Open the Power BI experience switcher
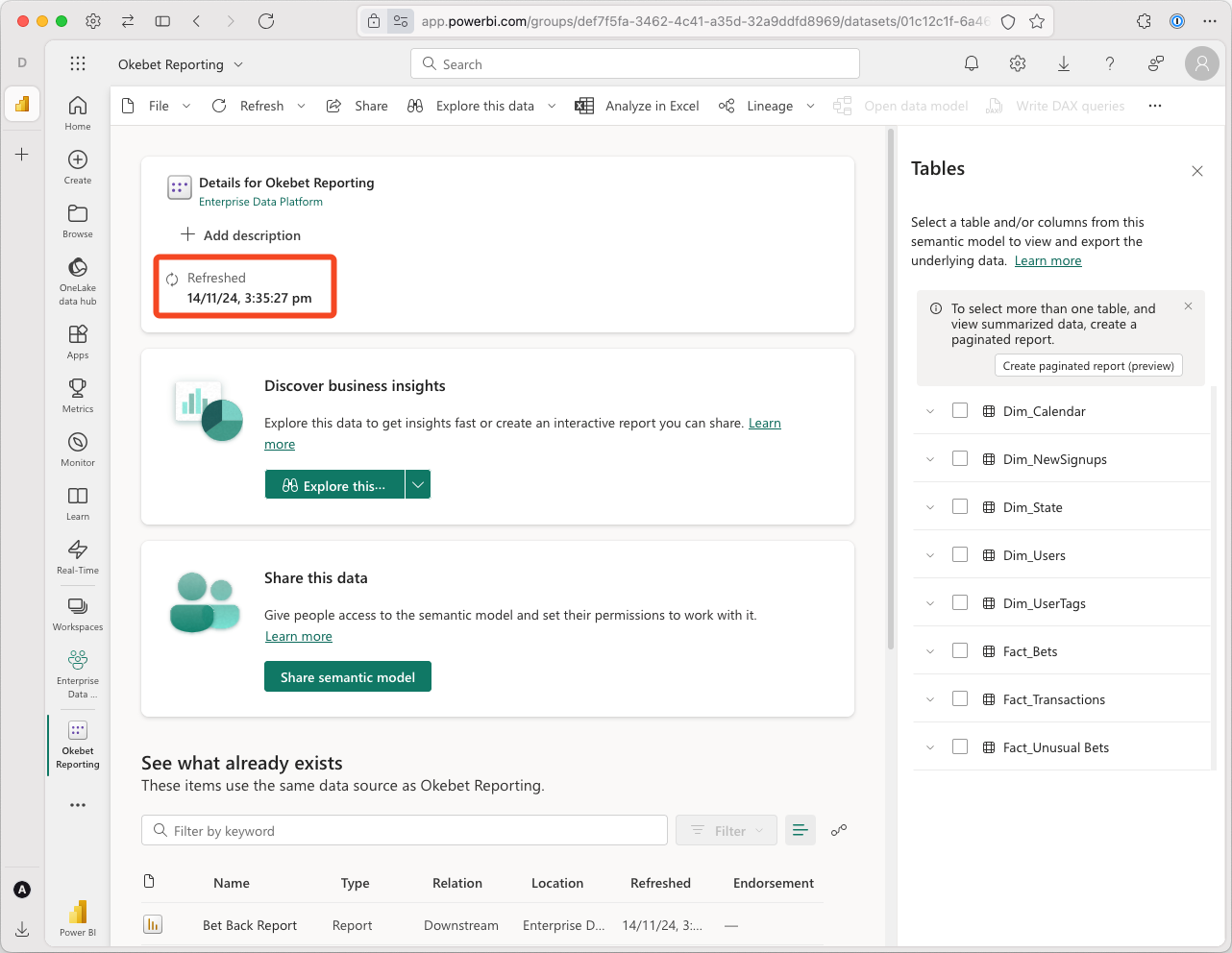The image size is (1232, 953). (78, 917)
